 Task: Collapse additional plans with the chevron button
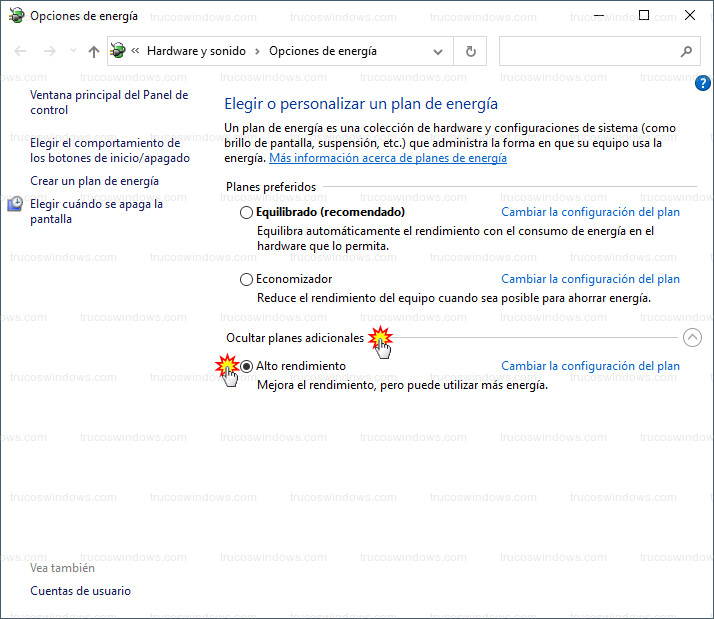692,338
